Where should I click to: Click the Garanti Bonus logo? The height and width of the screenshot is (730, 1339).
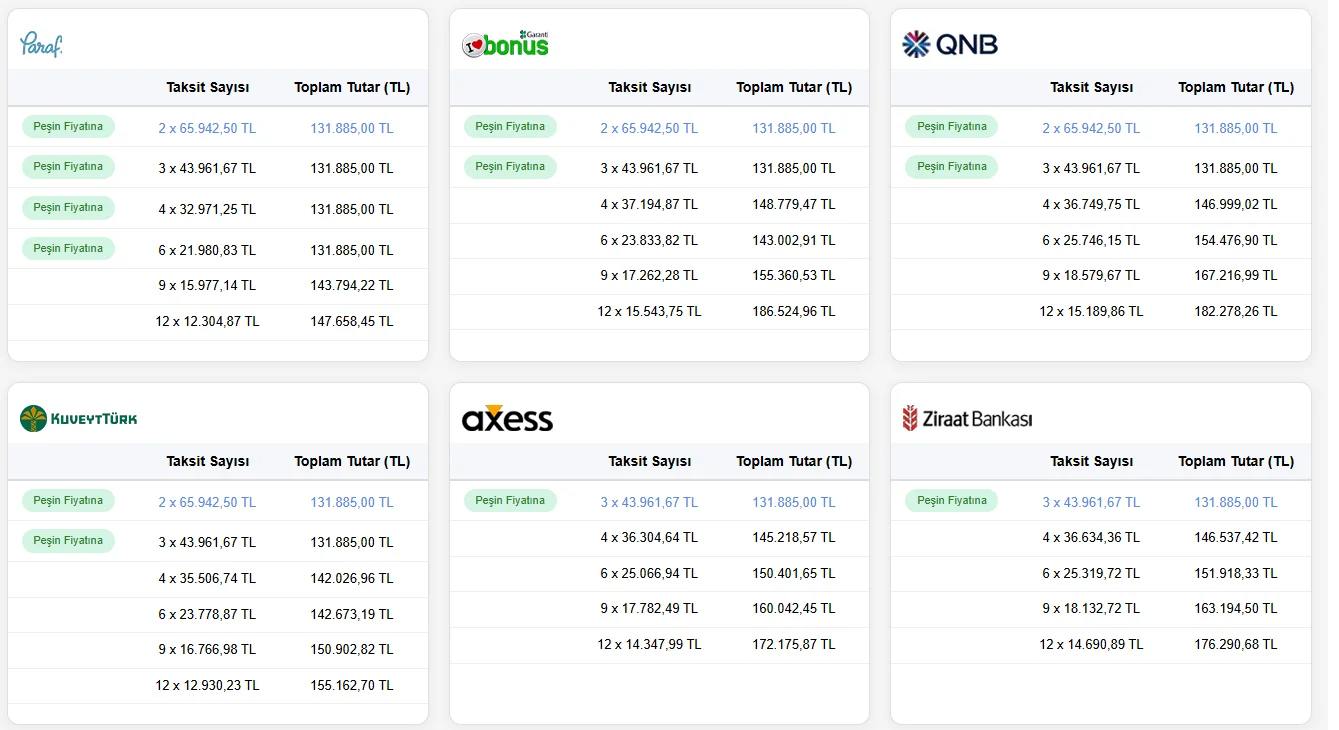505,43
